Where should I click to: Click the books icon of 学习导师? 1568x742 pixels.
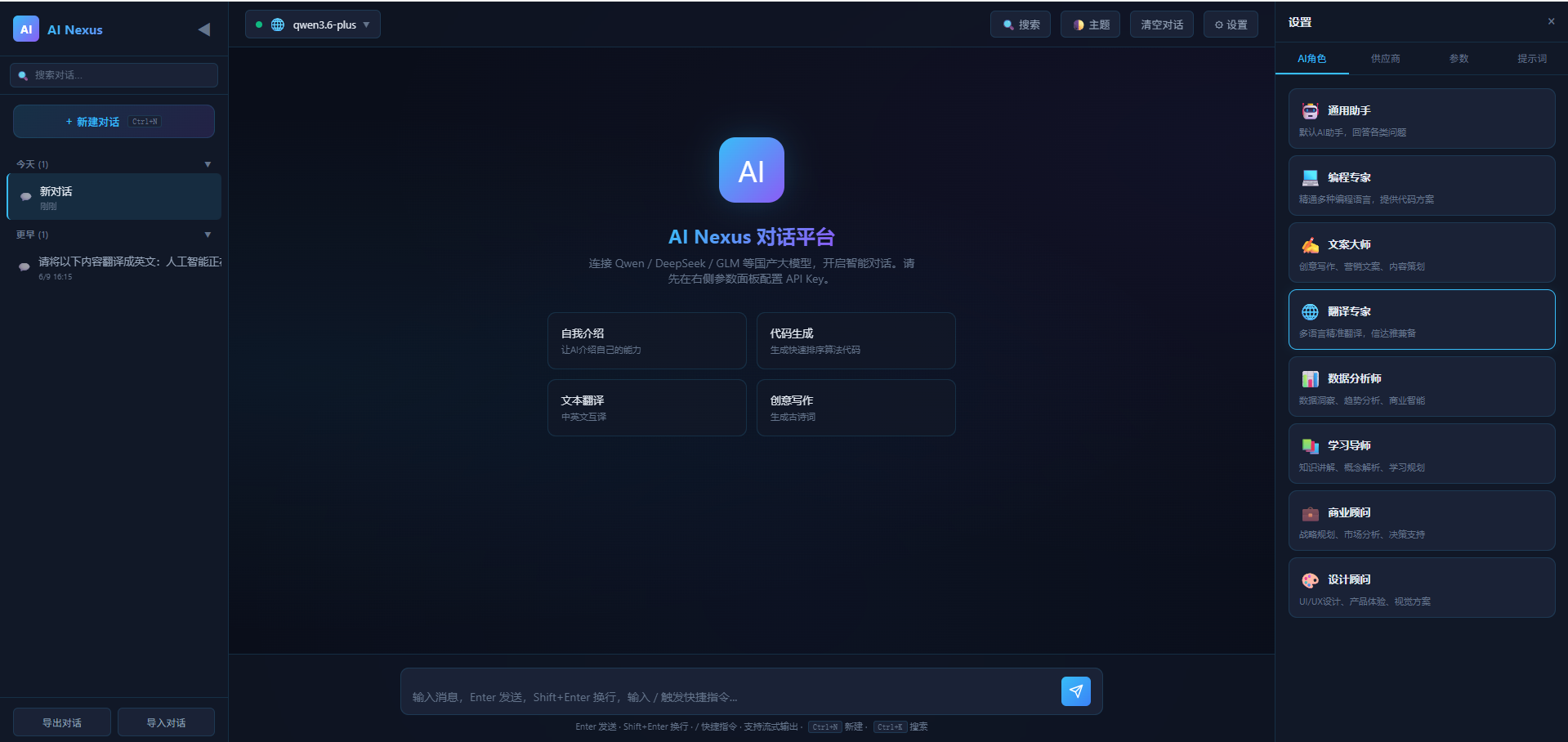point(1310,446)
